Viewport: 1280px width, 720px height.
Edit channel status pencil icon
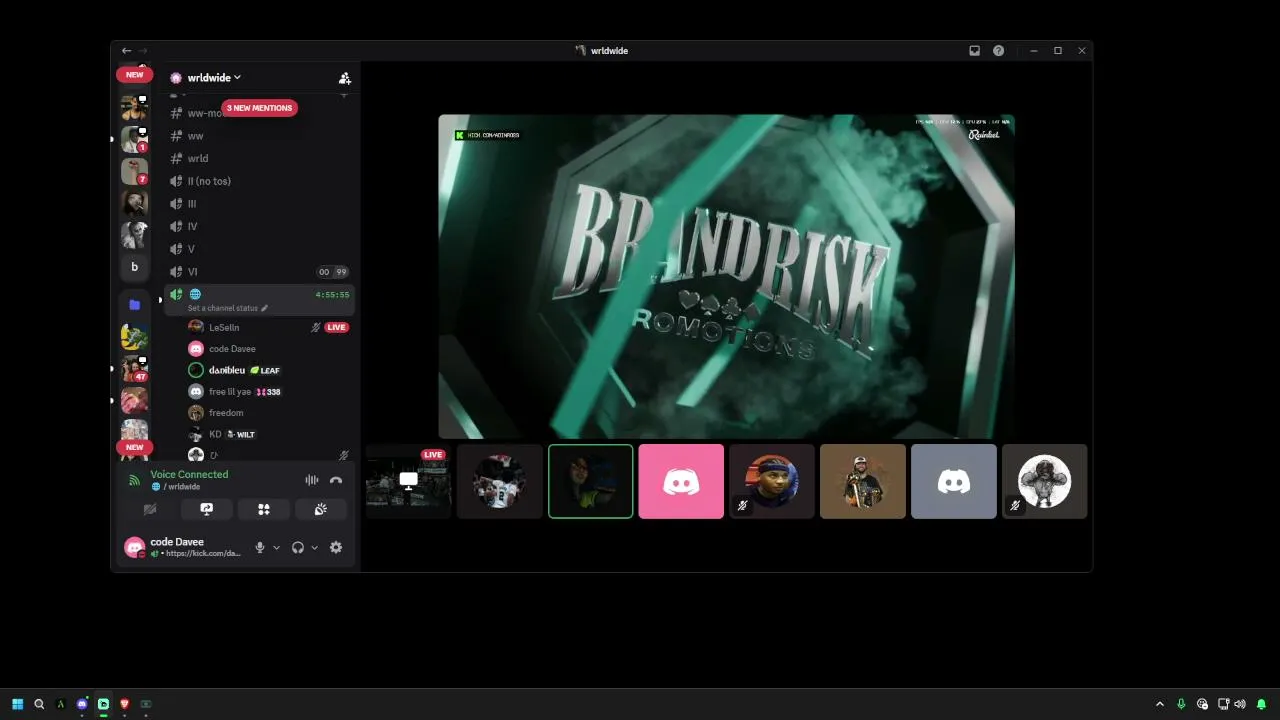click(264, 308)
